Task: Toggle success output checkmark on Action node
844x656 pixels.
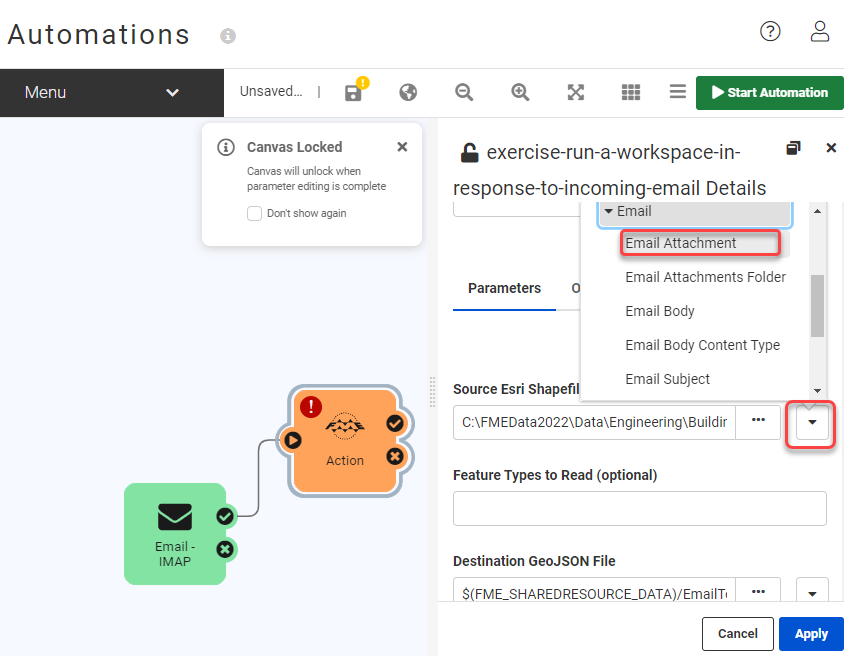Action: [394, 423]
